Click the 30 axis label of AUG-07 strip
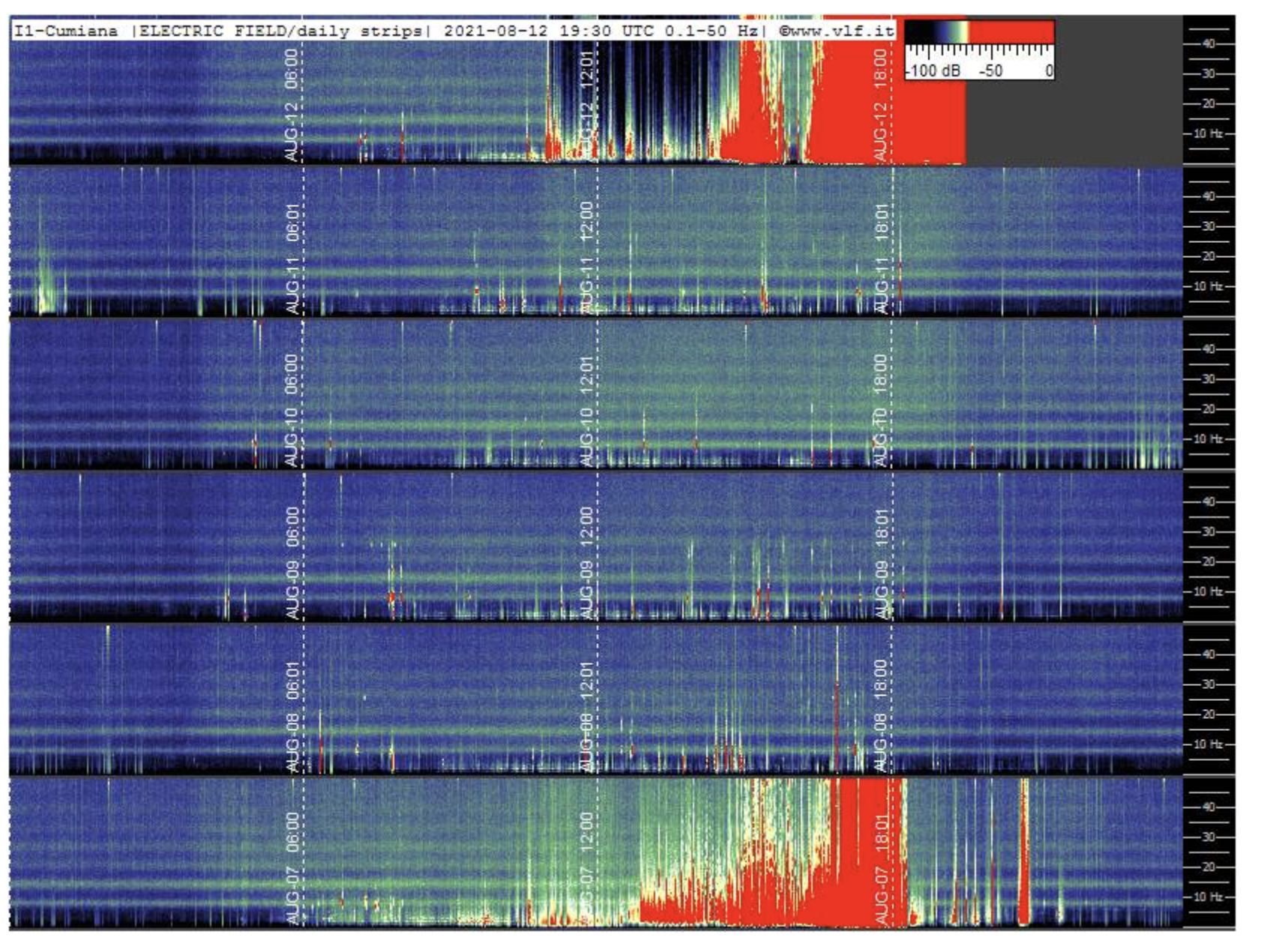This screenshot has width=1264, height=952. pos(1208,837)
